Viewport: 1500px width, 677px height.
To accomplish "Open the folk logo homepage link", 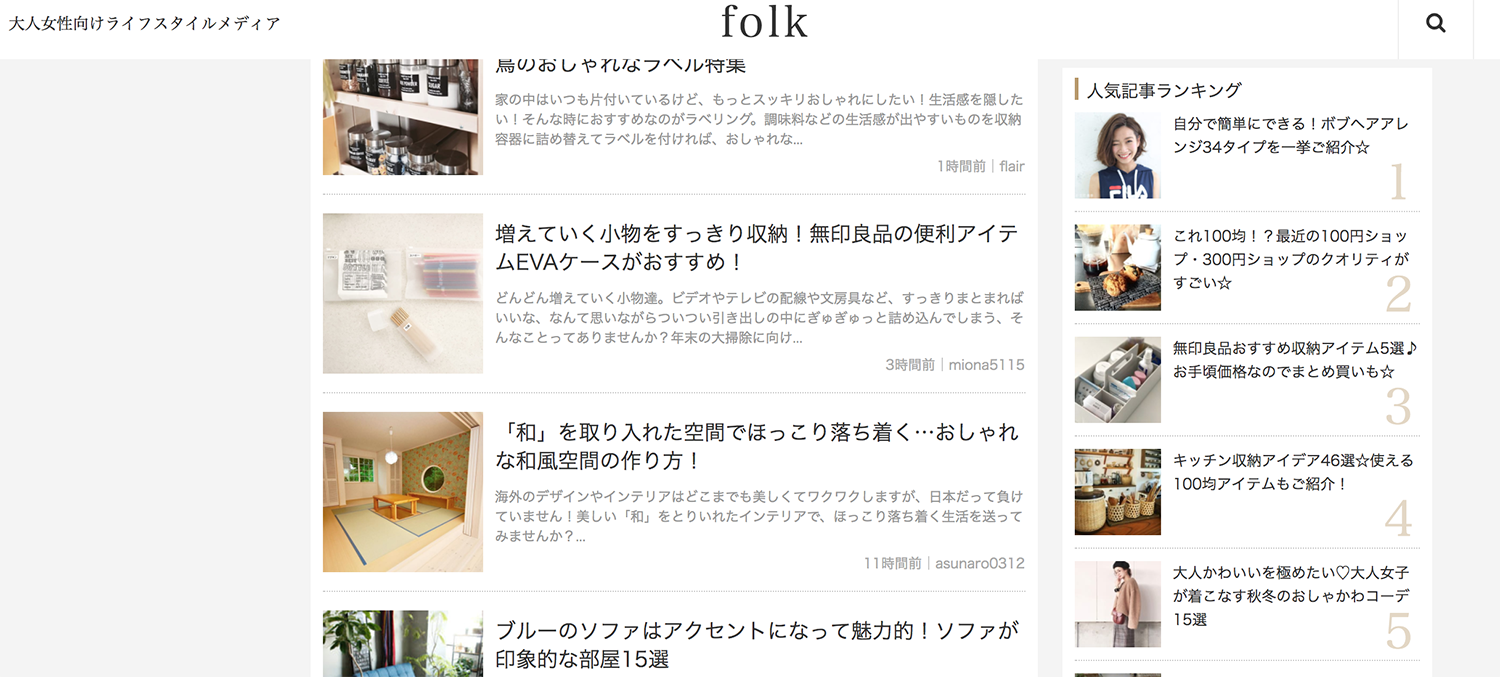I will coord(764,22).
